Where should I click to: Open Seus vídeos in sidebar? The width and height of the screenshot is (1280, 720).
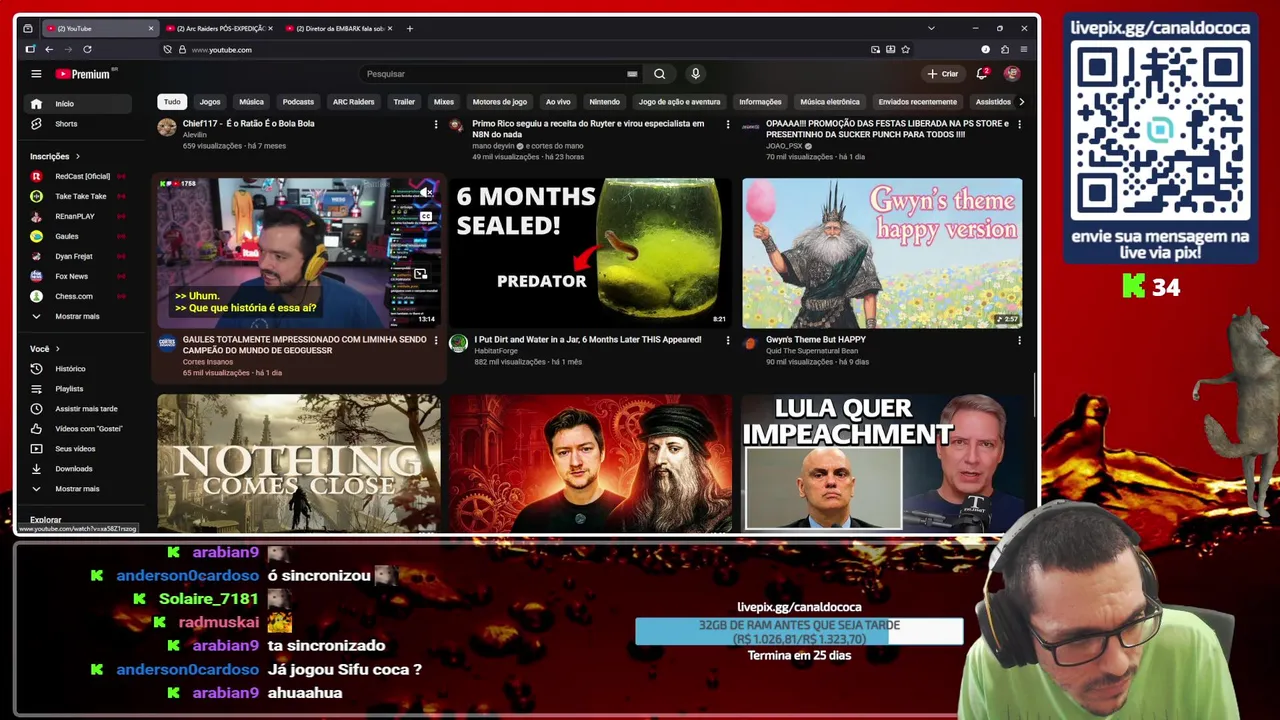coord(80,449)
